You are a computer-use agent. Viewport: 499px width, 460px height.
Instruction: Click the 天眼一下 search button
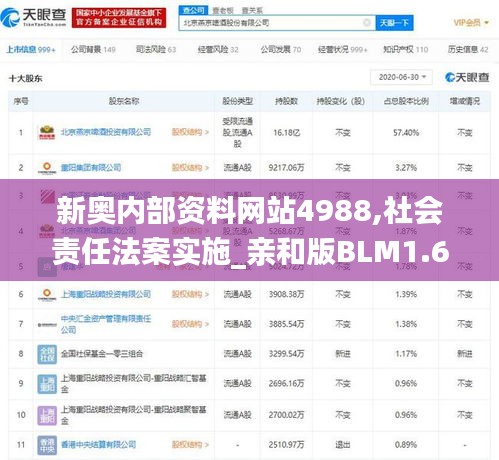pyautogui.click(x=394, y=23)
